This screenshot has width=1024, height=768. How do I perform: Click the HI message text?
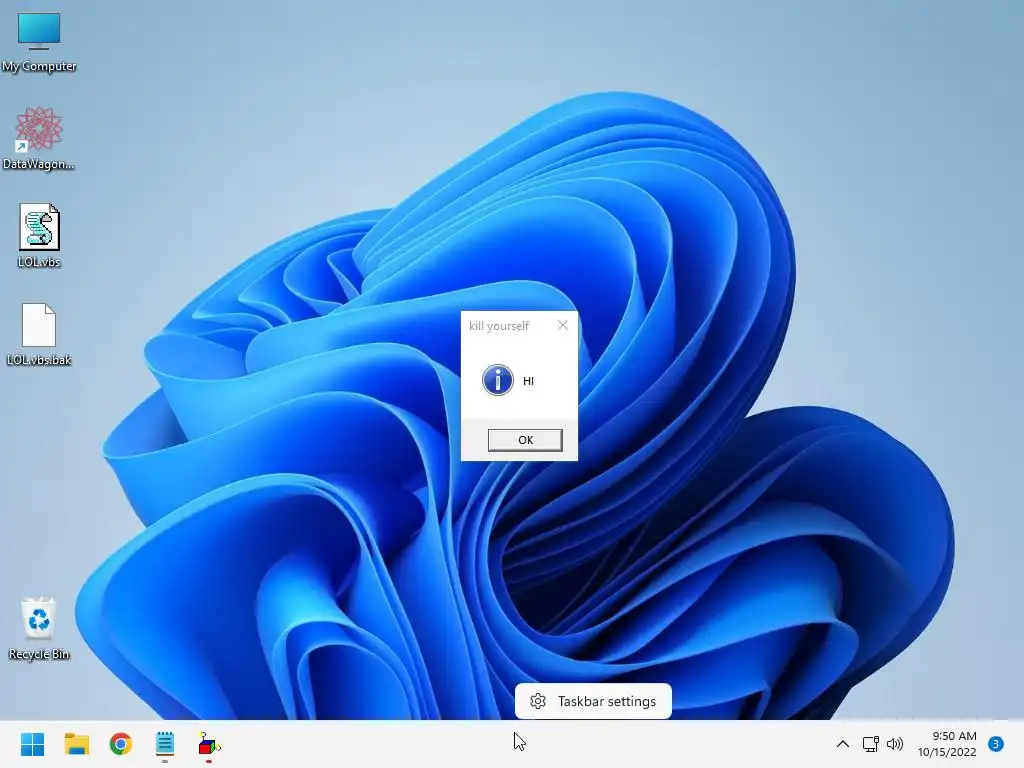528,381
